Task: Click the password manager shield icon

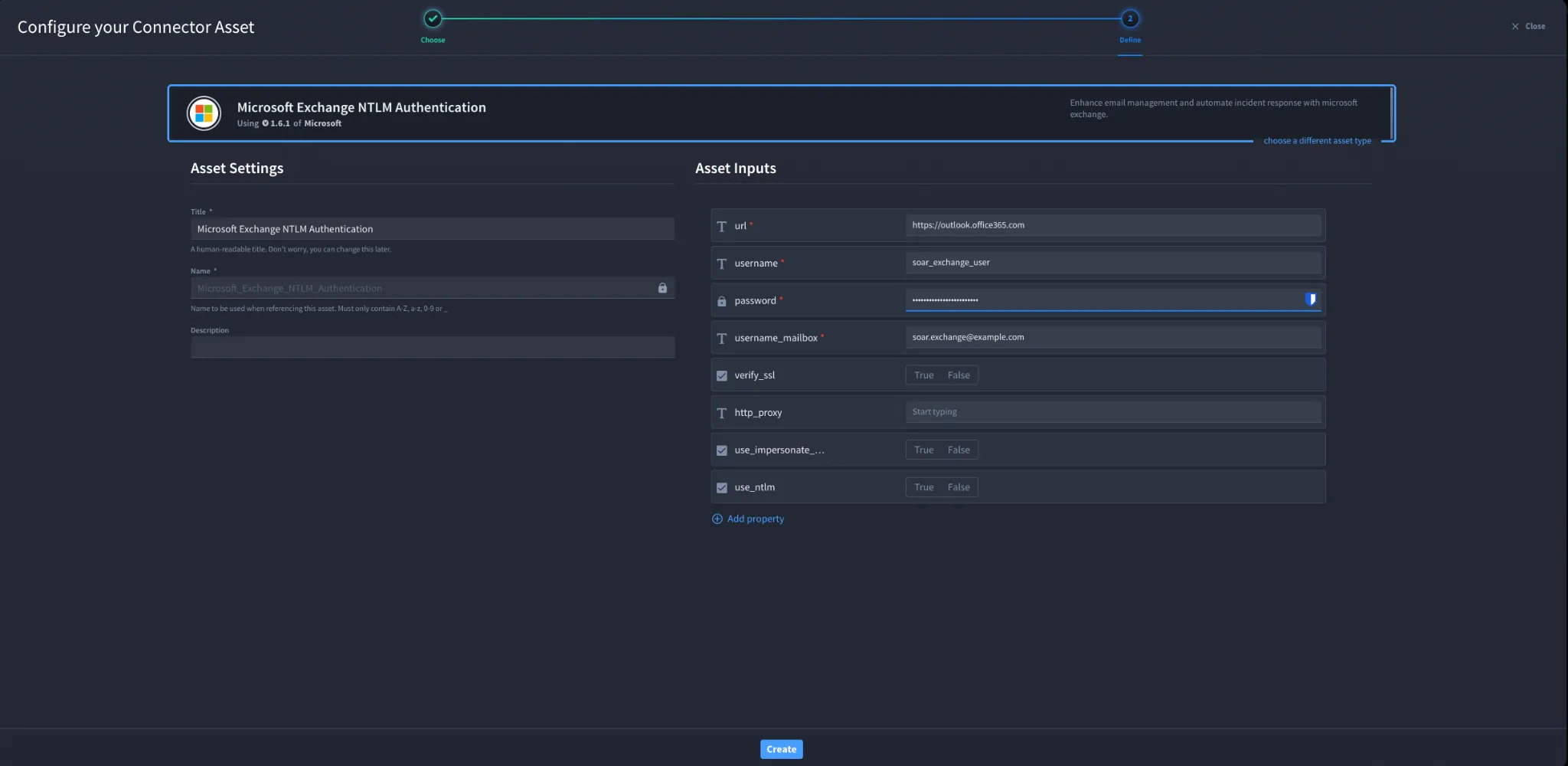Action: (x=1310, y=300)
